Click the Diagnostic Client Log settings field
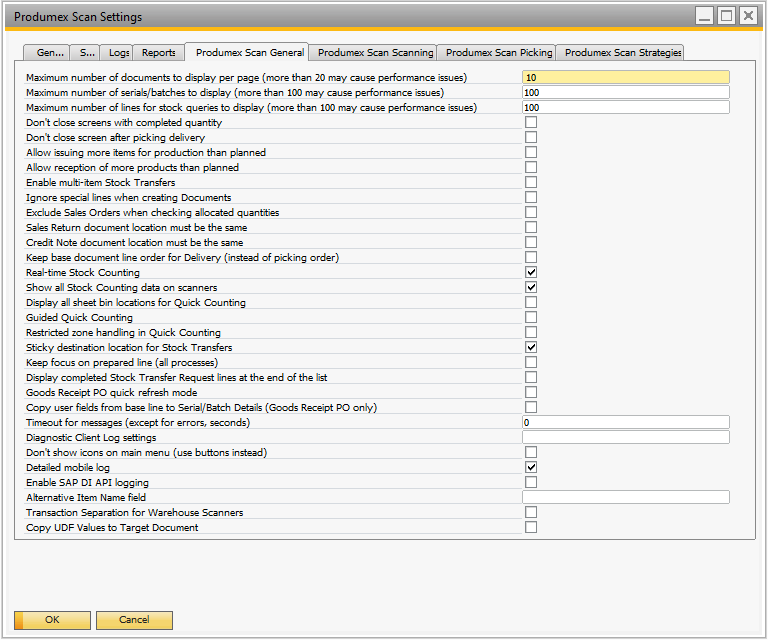Screen dimensions: 768x640 click(625, 437)
